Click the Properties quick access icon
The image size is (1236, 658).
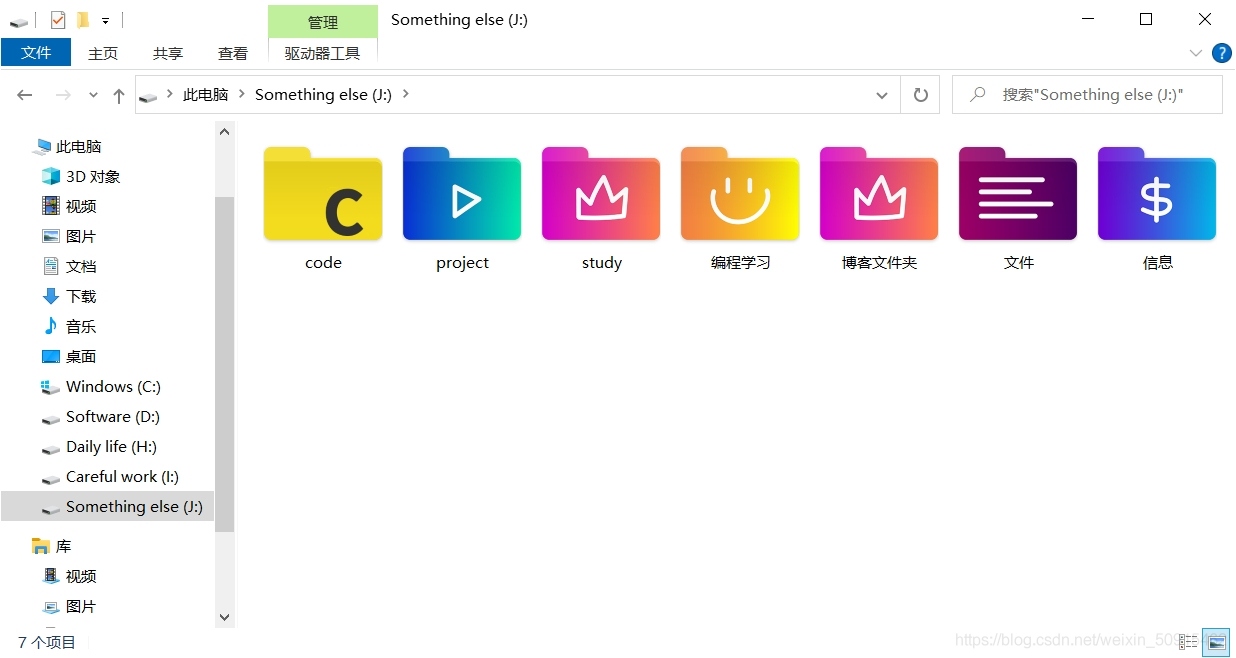coord(57,20)
